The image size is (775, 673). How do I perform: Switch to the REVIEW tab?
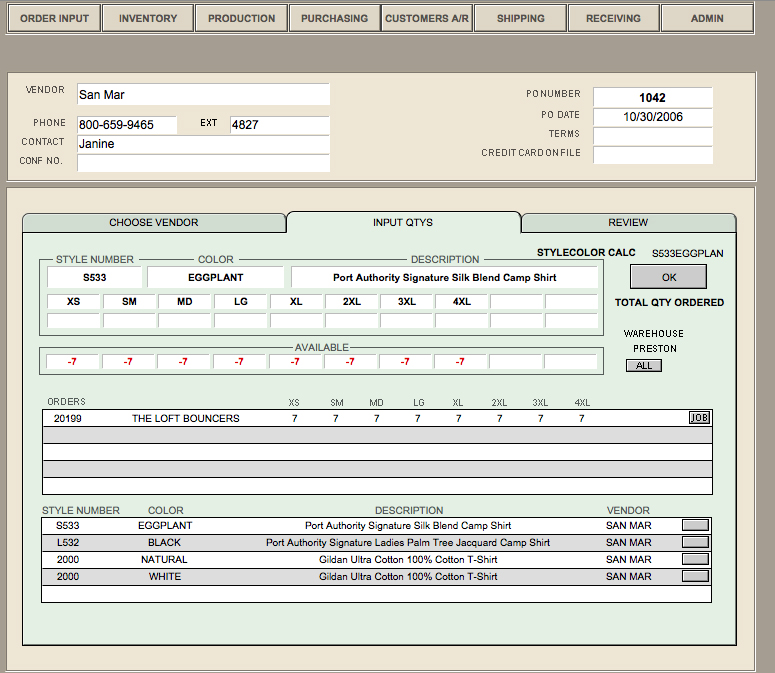[x=628, y=223]
